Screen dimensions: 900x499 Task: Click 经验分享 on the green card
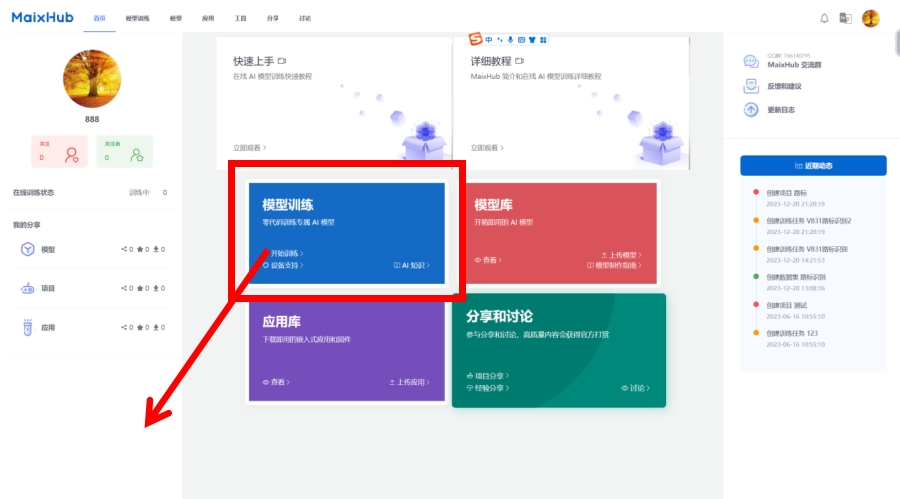tap(488, 388)
